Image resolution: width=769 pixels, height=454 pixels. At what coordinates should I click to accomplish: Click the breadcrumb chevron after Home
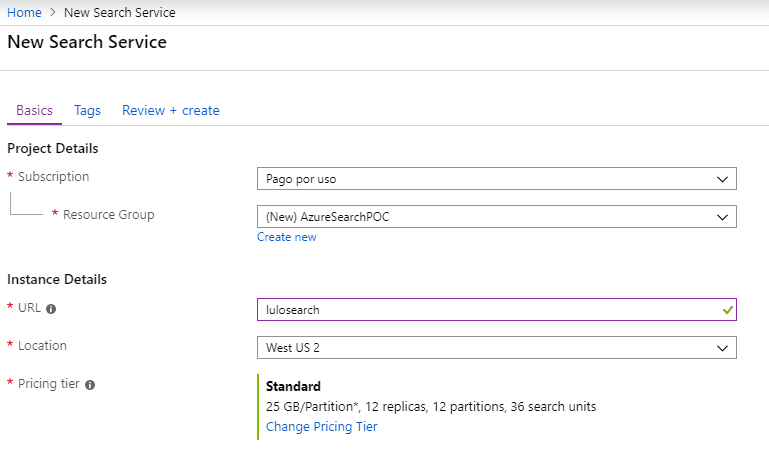[53, 12]
